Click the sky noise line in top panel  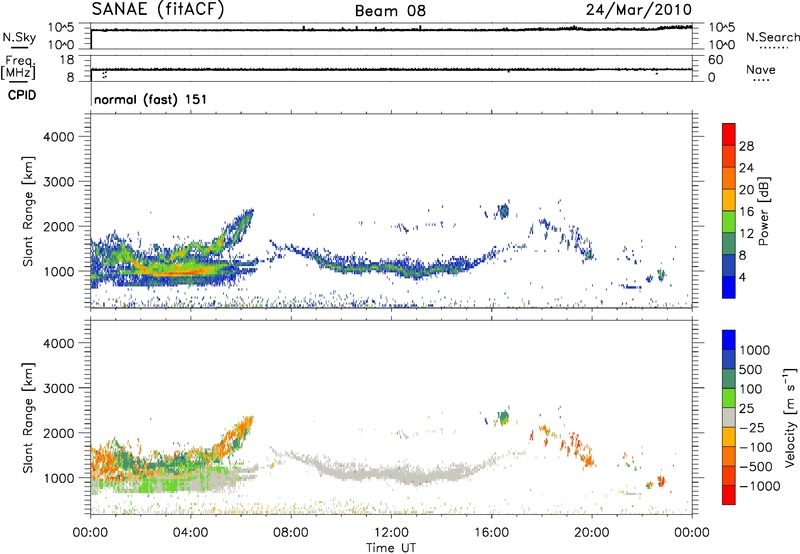coord(391,30)
